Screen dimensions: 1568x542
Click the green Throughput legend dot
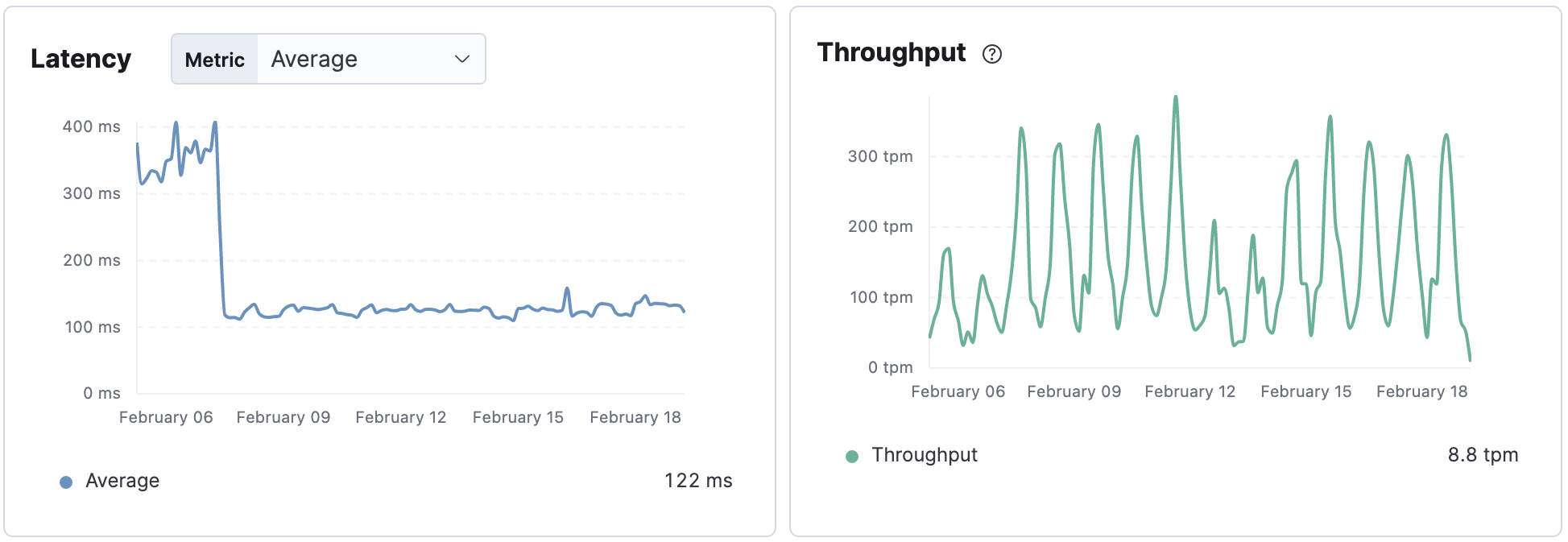point(852,457)
